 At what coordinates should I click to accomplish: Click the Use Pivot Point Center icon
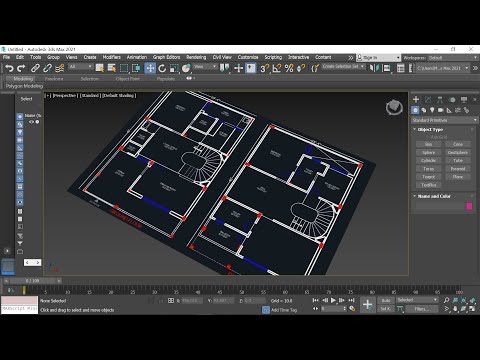(225, 68)
